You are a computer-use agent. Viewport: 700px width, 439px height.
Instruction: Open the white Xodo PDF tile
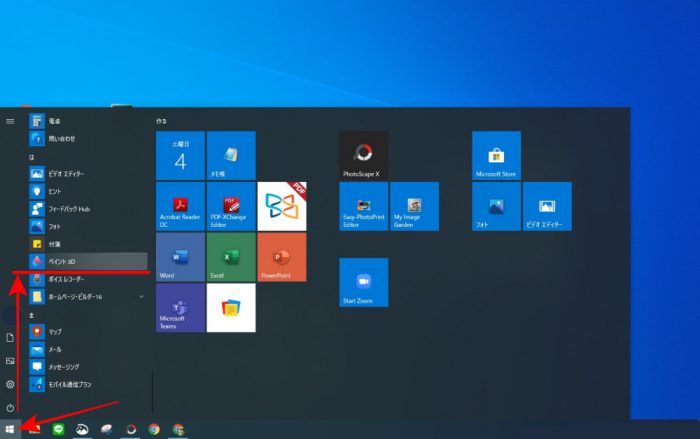(x=282, y=206)
